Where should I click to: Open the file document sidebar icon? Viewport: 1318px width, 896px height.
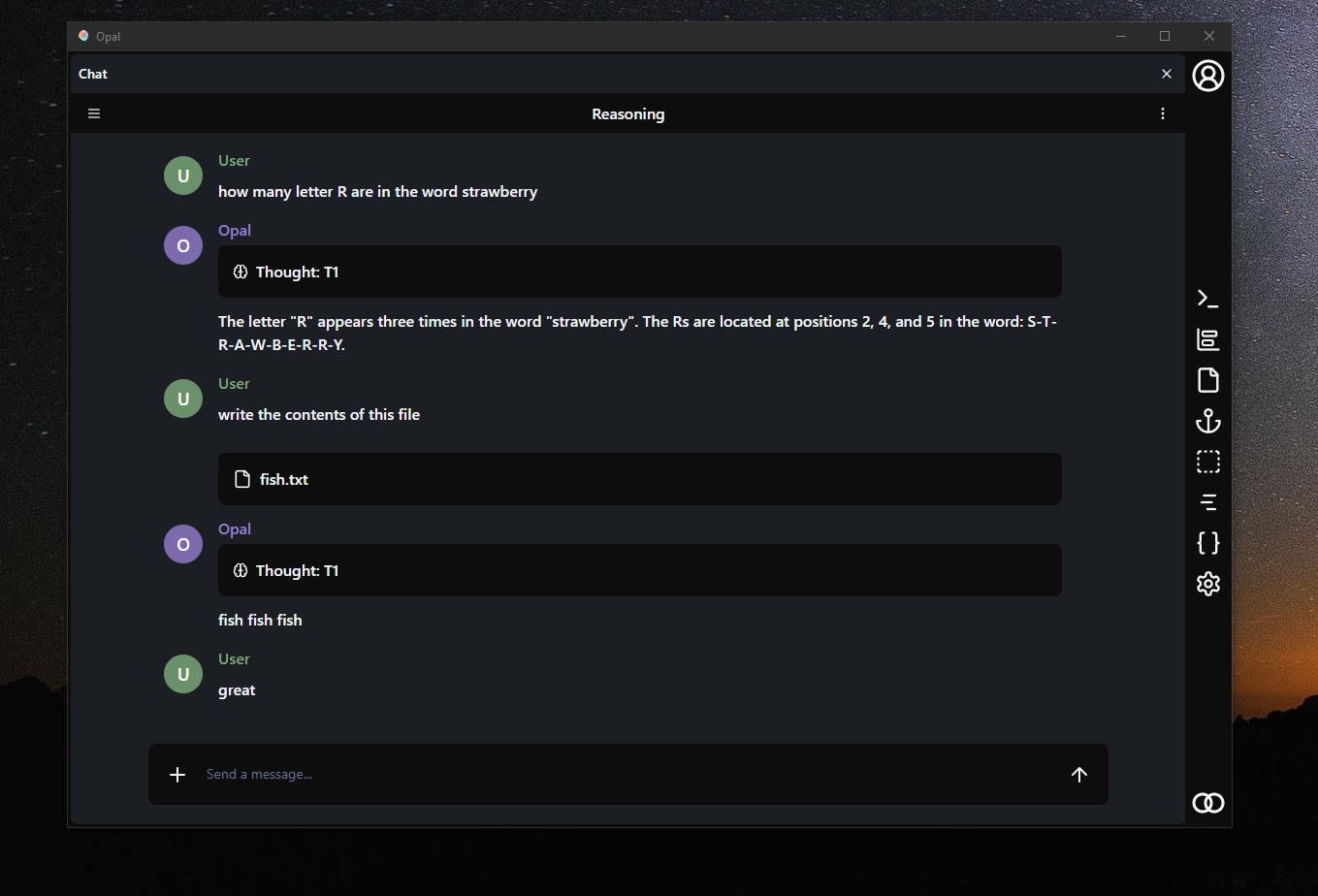[x=1207, y=380]
